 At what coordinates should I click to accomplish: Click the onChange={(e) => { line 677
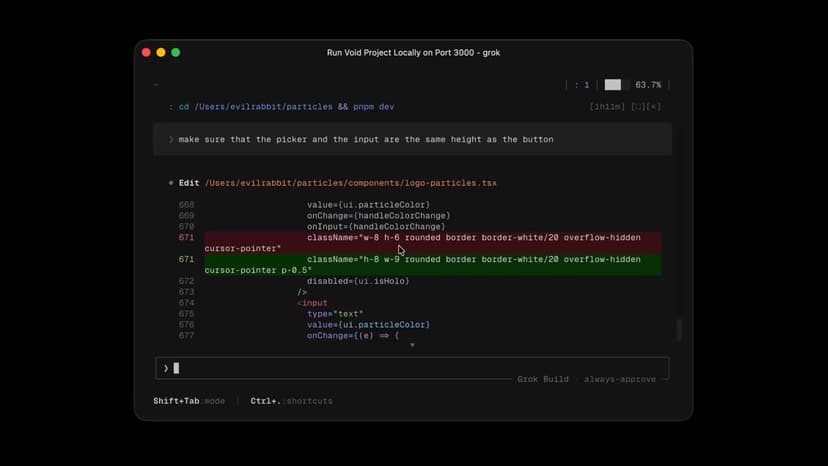[x=353, y=335]
